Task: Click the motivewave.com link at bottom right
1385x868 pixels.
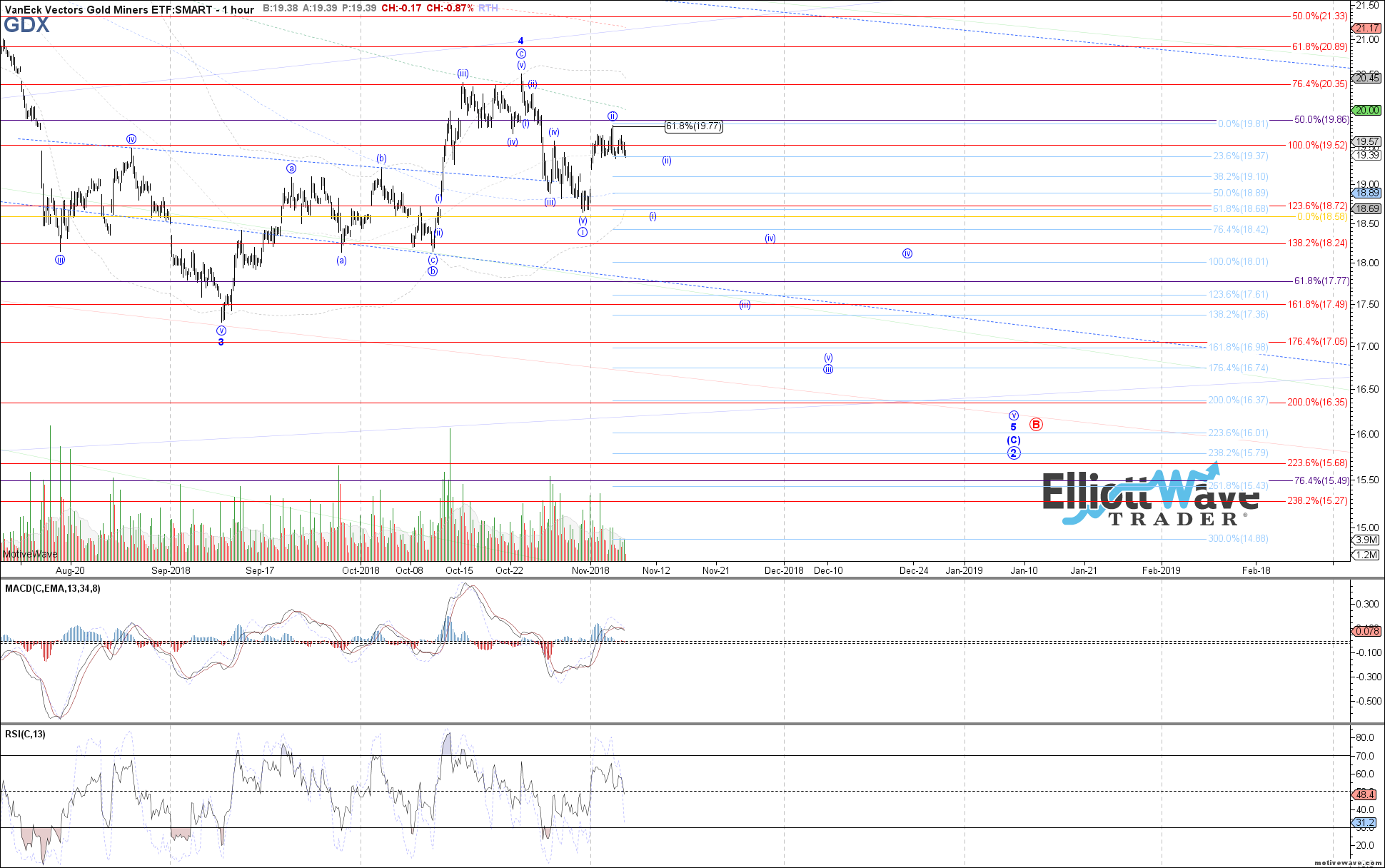Action: [1346, 863]
